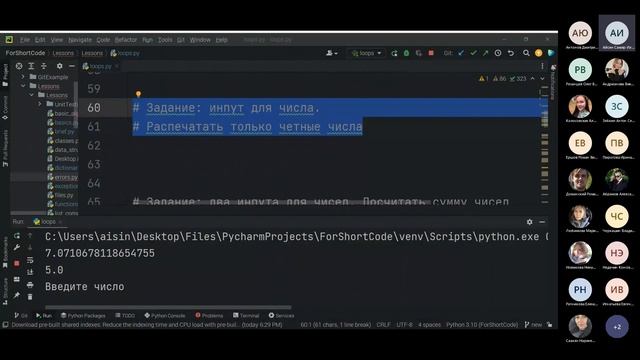Open the Navigate menu

pos(80,40)
